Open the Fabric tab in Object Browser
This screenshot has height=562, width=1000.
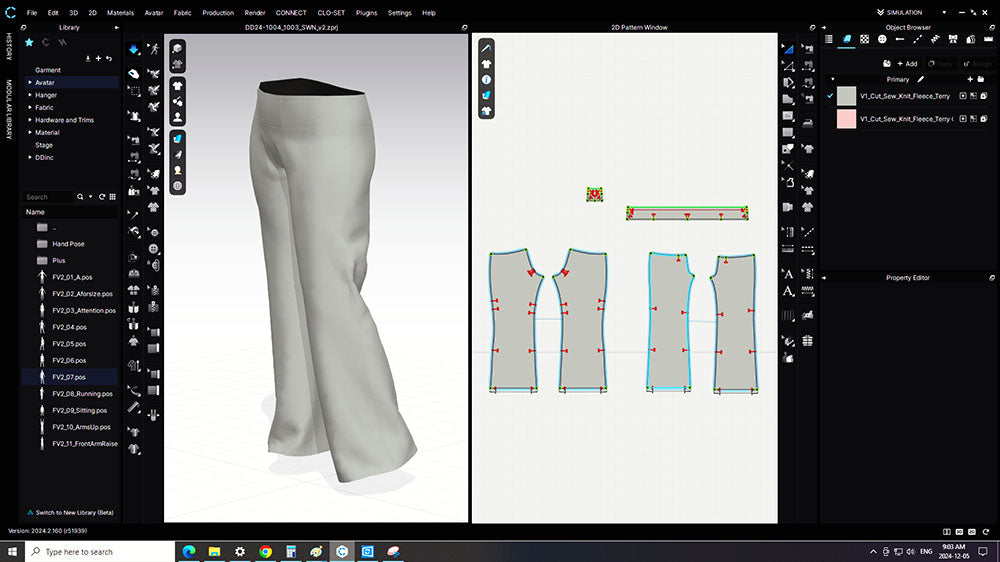(x=846, y=39)
